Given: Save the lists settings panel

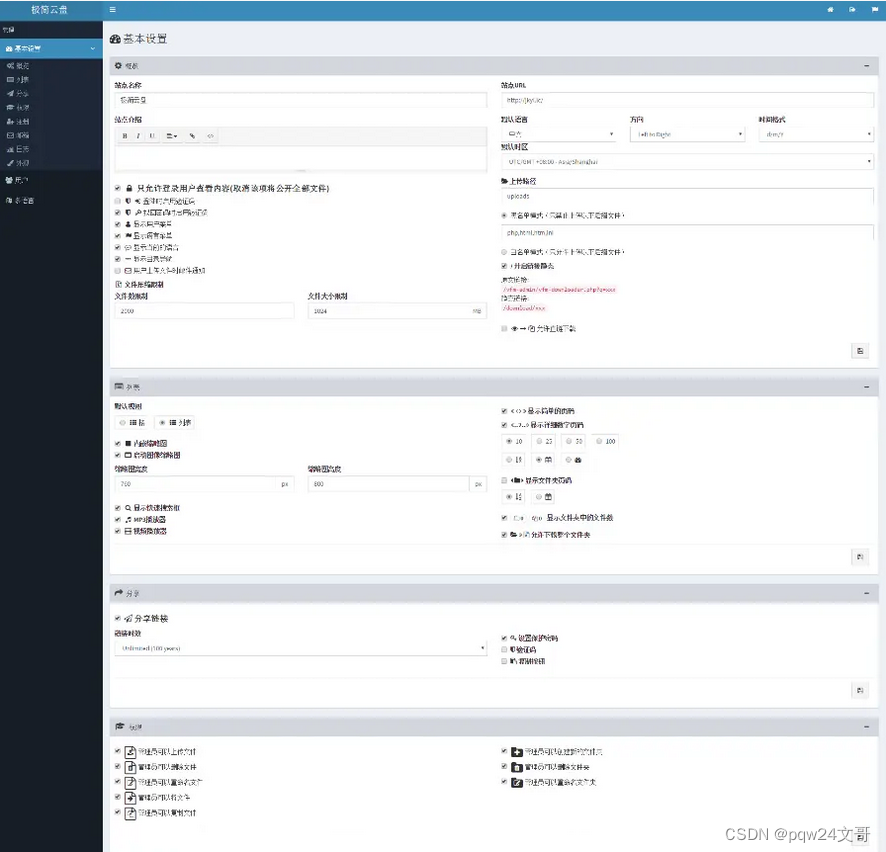Looking at the screenshot, I should coord(860,557).
